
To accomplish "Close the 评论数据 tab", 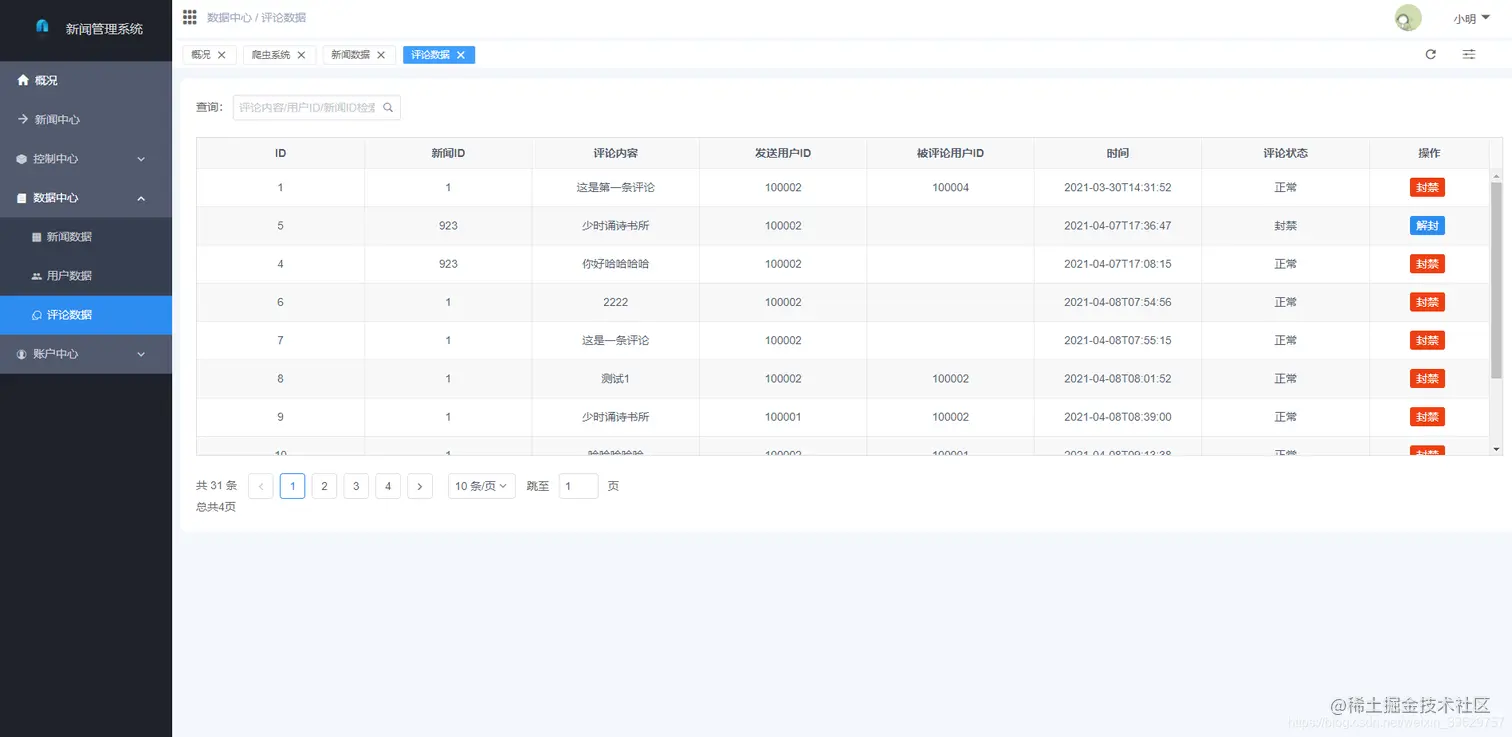I will (x=461, y=55).
